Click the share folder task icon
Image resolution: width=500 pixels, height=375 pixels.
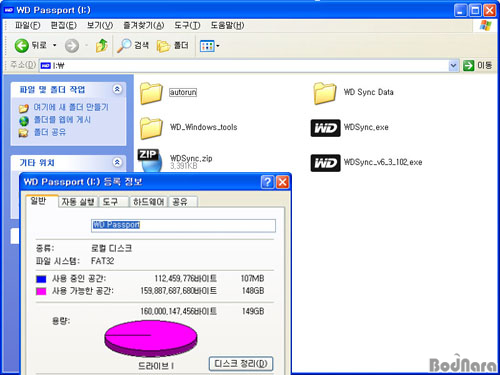[x=23, y=133]
